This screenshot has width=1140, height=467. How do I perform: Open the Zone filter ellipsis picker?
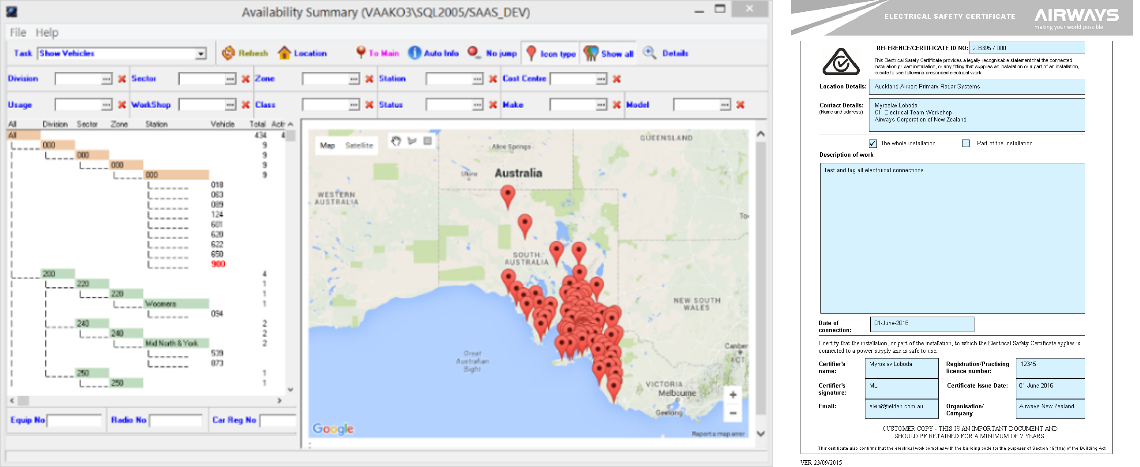[x=353, y=79]
